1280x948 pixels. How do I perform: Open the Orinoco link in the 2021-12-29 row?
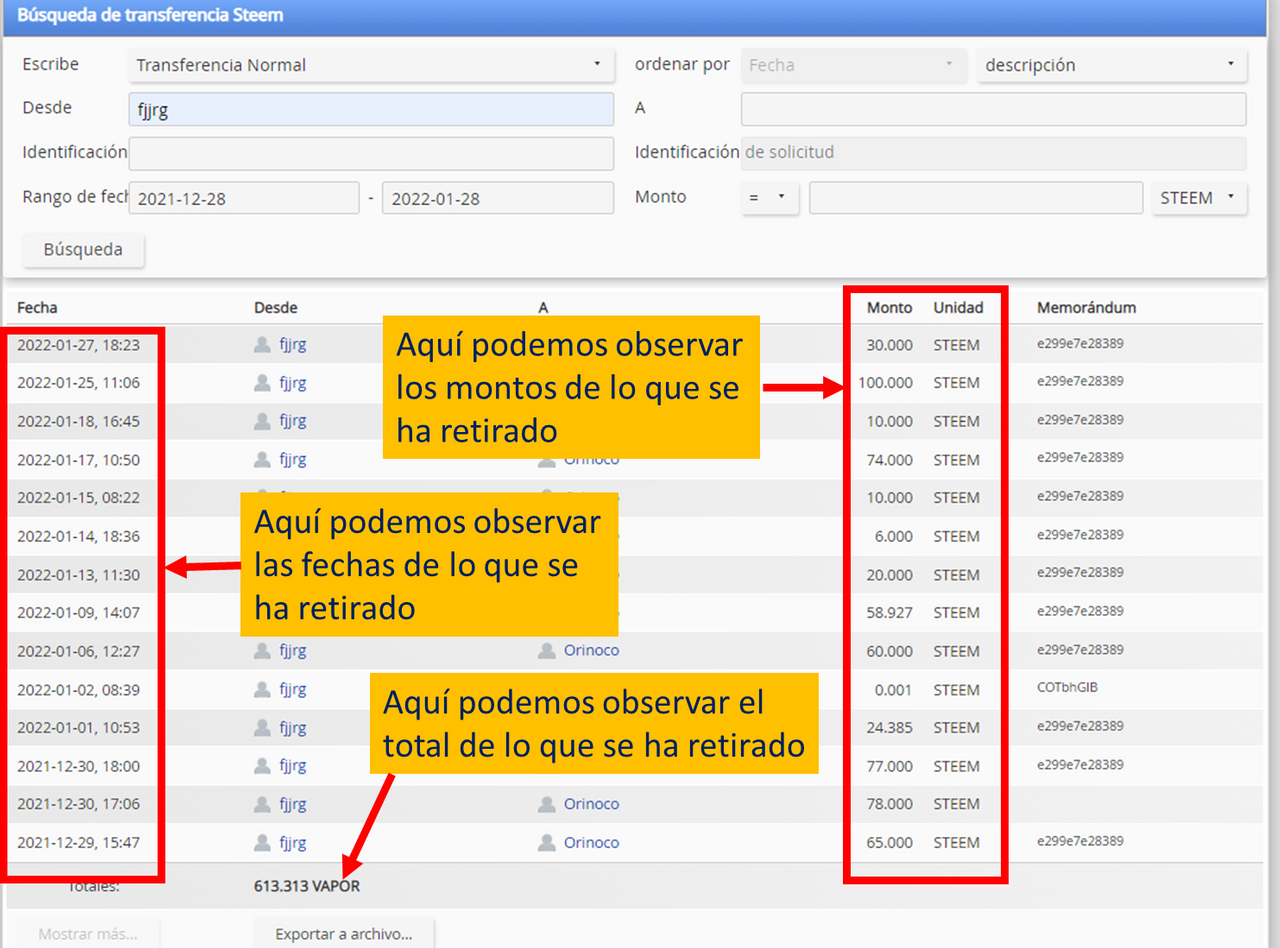(x=591, y=842)
